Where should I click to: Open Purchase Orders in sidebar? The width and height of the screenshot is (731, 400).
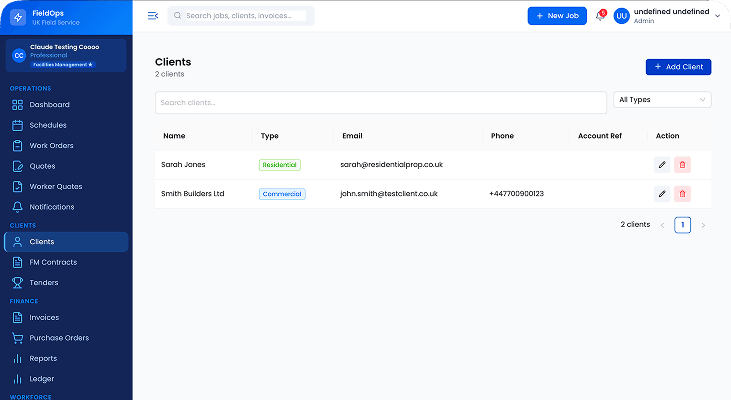click(x=66, y=338)
